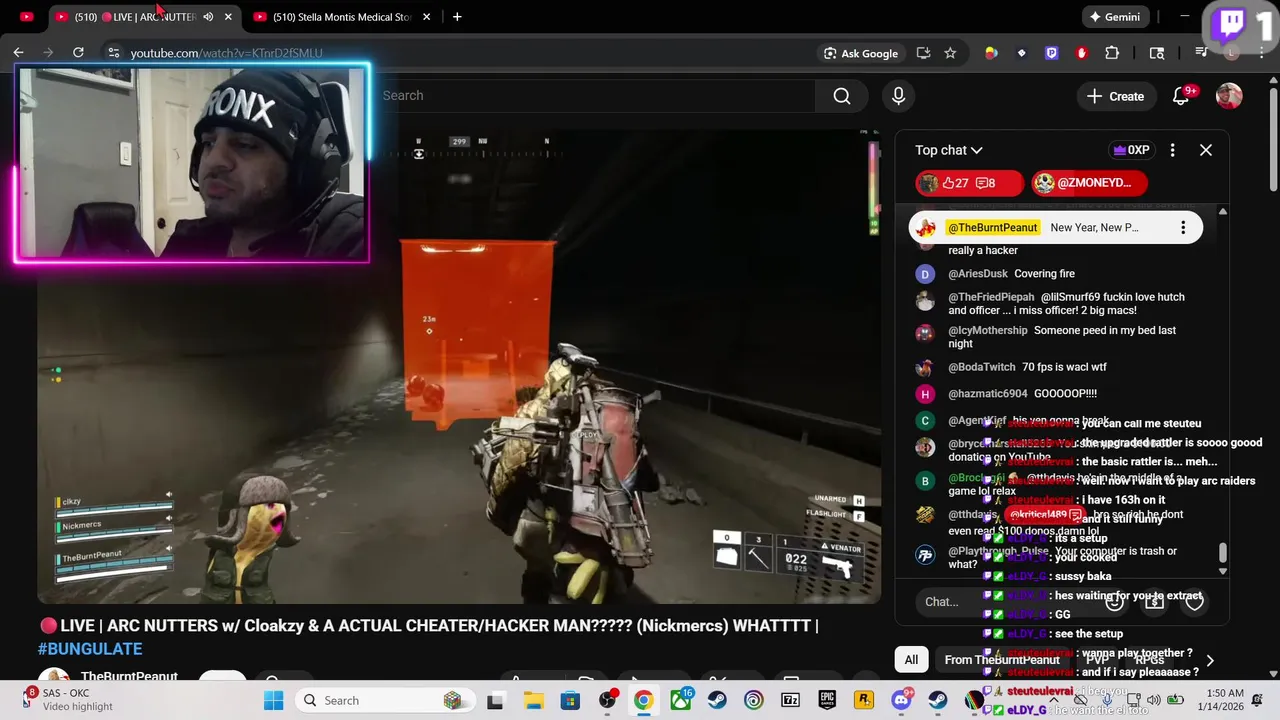The image size is (1280, 720).
Task: Select the All filter chip
Action: [911, 660]
